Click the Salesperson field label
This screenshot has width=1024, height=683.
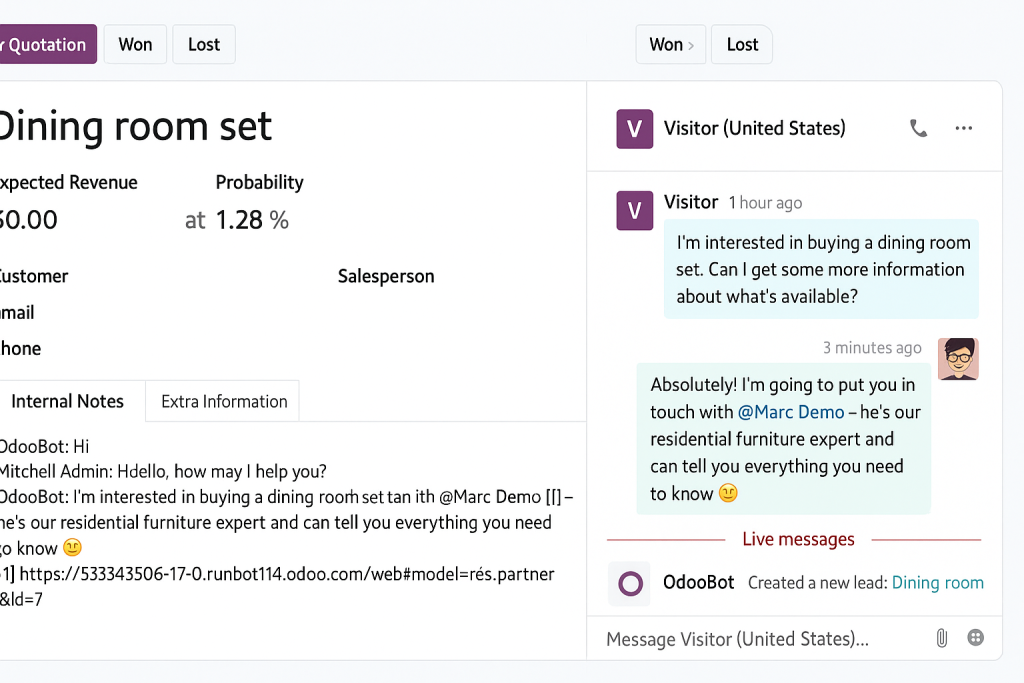[x=386, y=276]
